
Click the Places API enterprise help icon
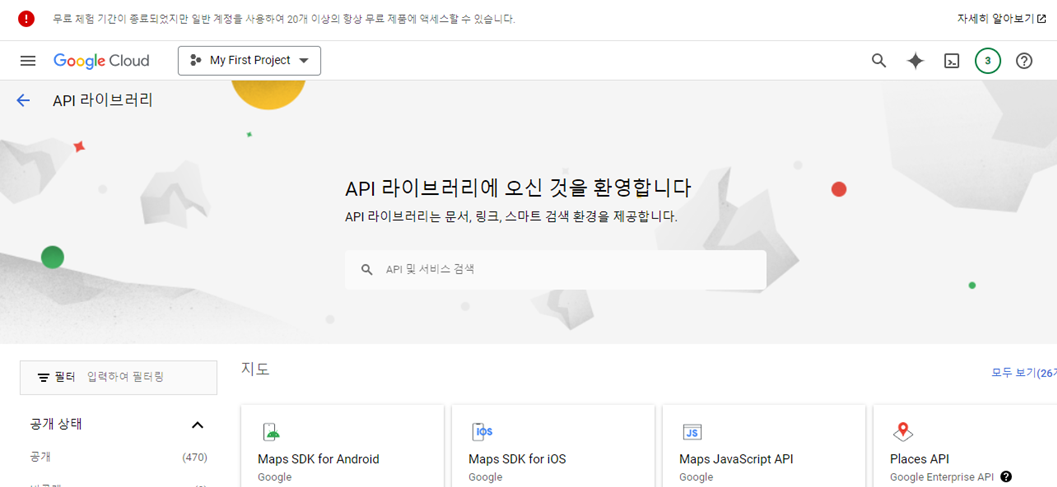(x=1006, y=477)
